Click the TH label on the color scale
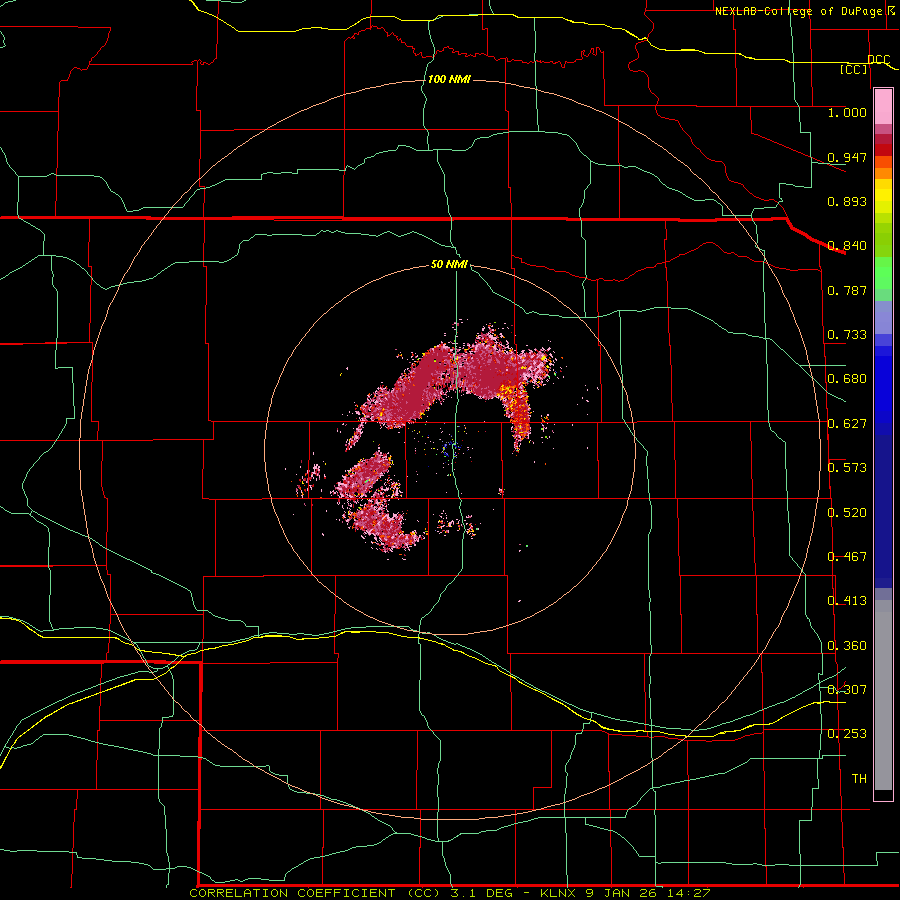The image size is (900, 900). coord(859,778)
